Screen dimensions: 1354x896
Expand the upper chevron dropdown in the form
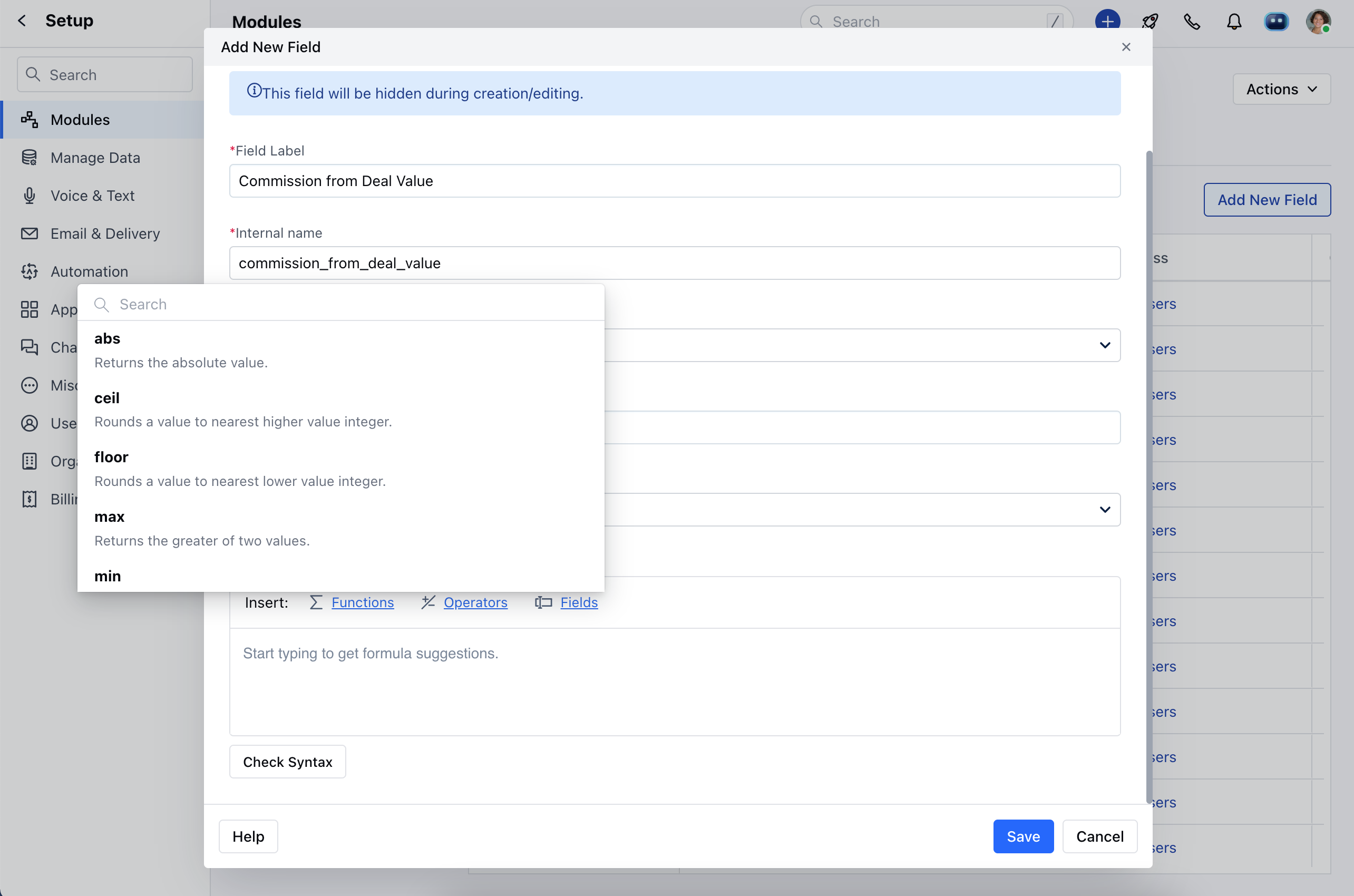coord(1105,345)
